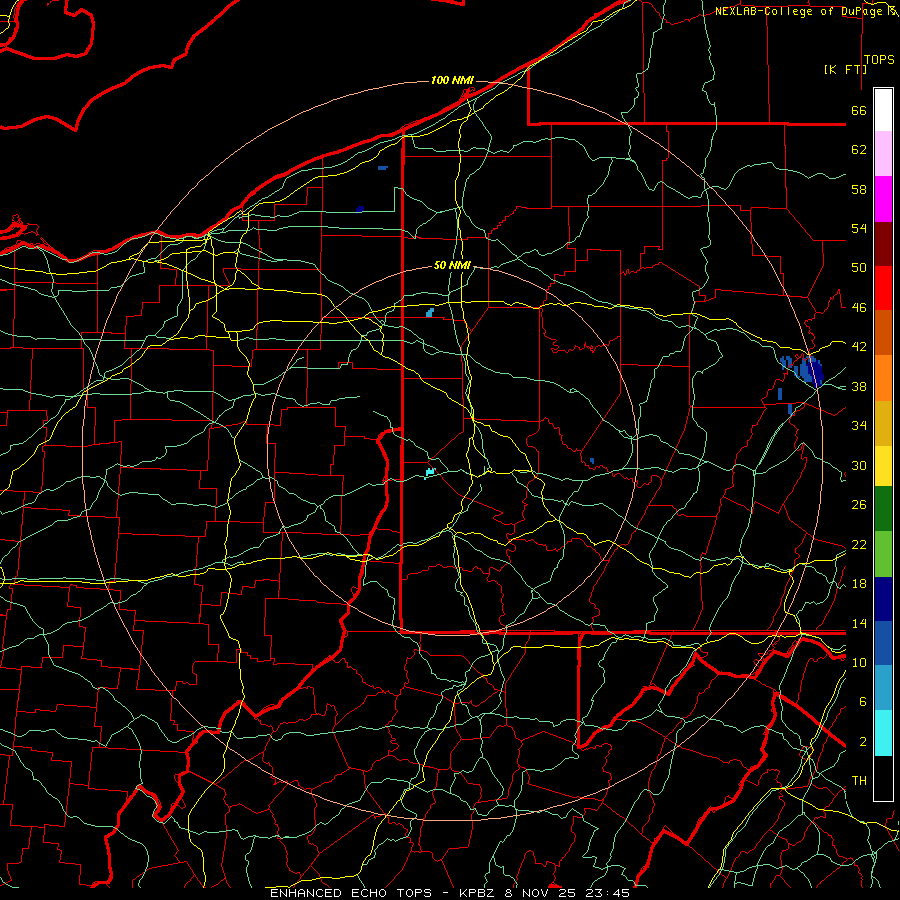Click the 58 scale value

[859, 189]
